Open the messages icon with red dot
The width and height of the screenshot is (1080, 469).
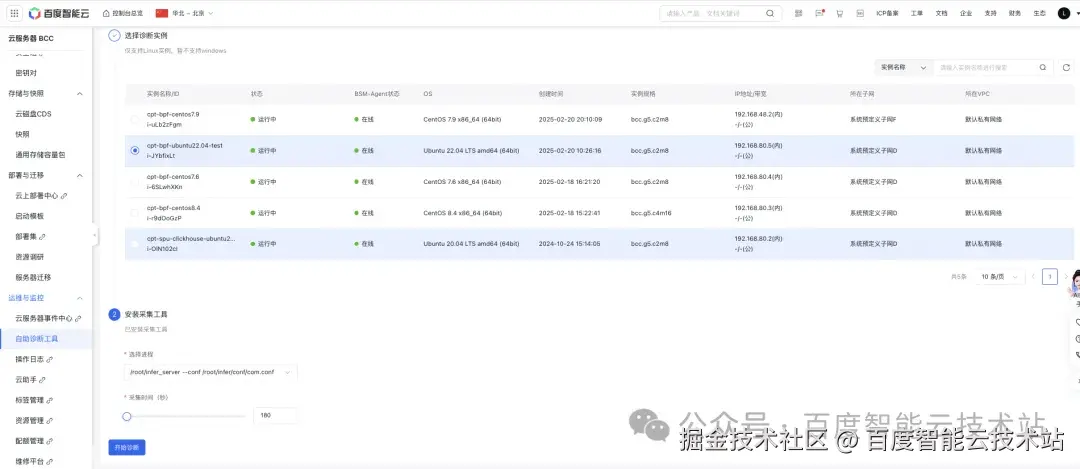coord(820,13)
